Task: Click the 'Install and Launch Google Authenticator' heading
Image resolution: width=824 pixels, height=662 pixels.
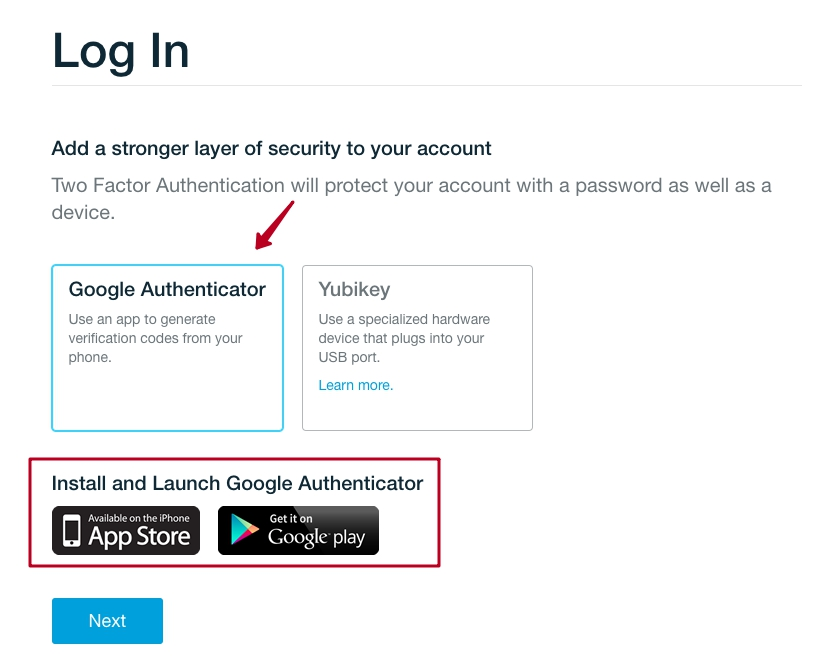Action: click(237, 483)
